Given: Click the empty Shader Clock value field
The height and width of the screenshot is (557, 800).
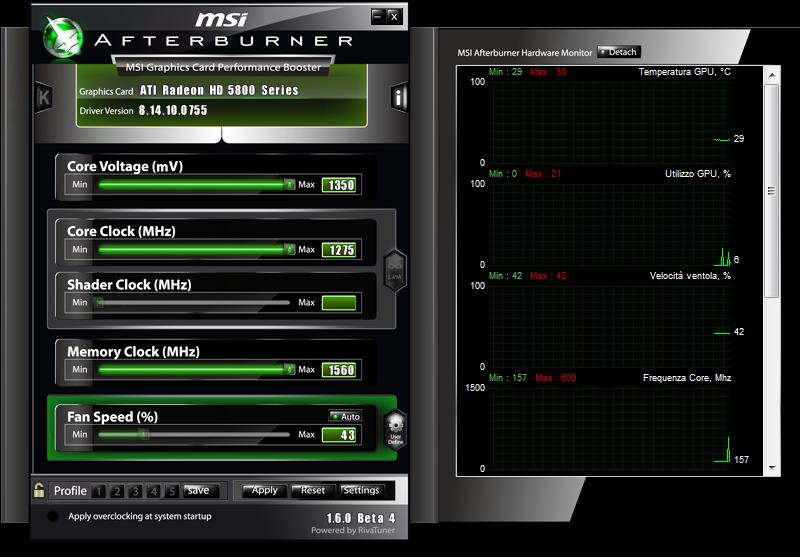Looking at the screenshot, I should coord(339,303).
